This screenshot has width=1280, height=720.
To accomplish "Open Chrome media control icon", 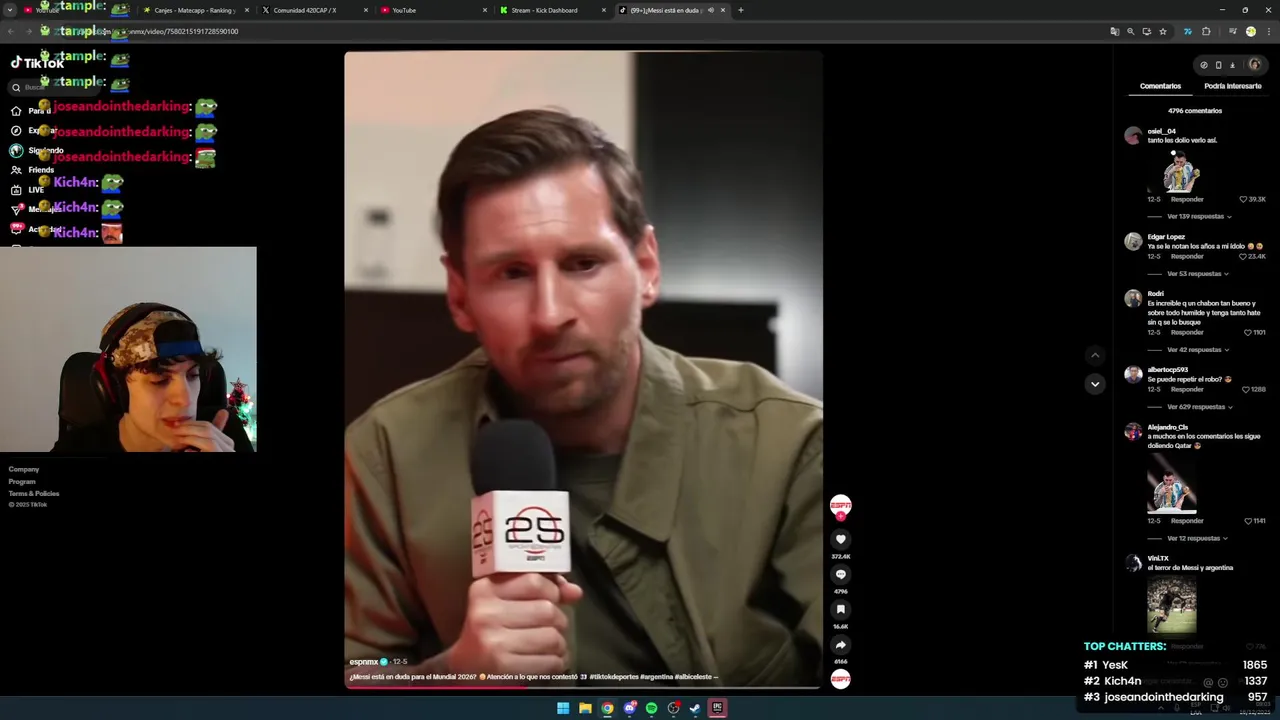I will [x=1233, y=31].
